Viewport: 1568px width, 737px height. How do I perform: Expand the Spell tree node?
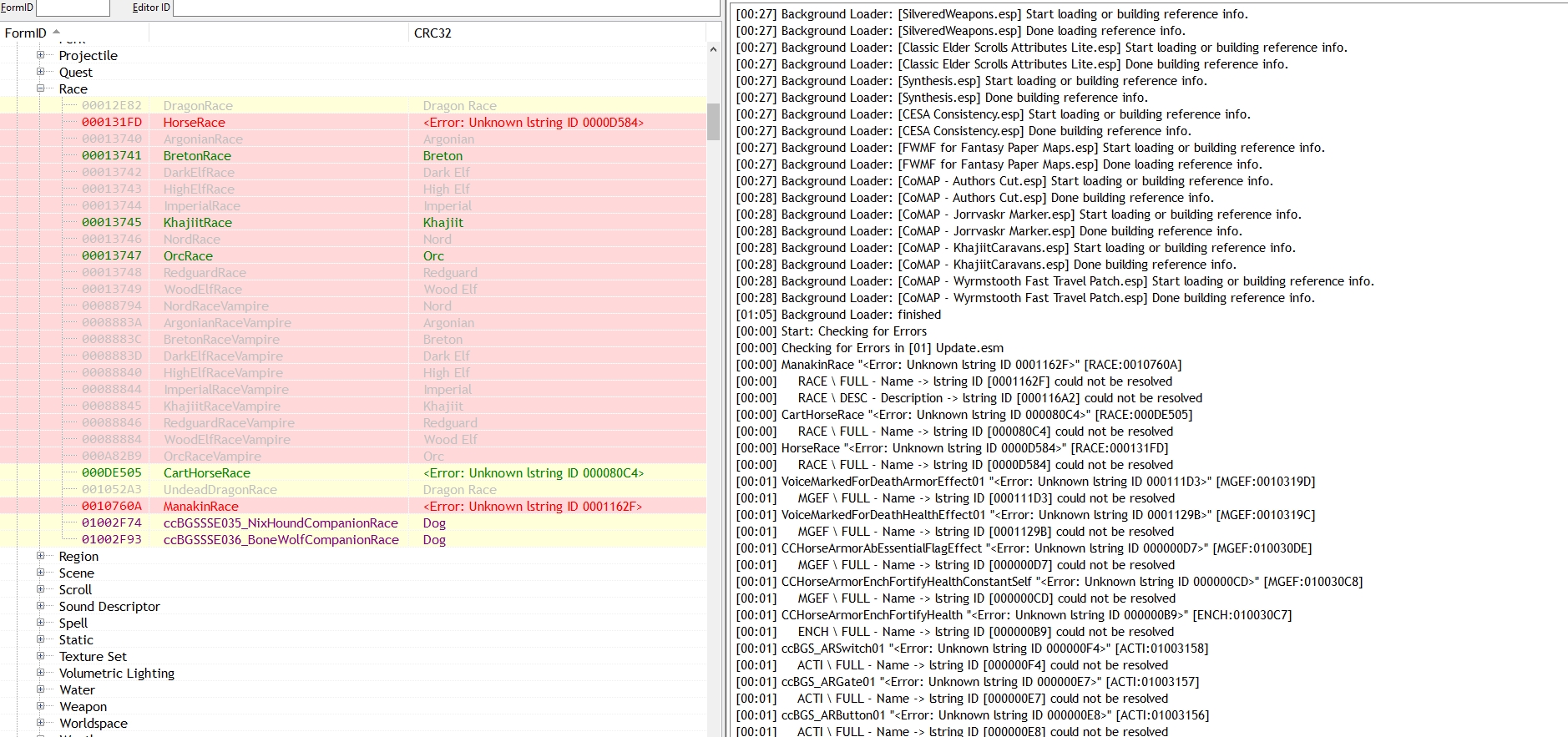(40, 623)
